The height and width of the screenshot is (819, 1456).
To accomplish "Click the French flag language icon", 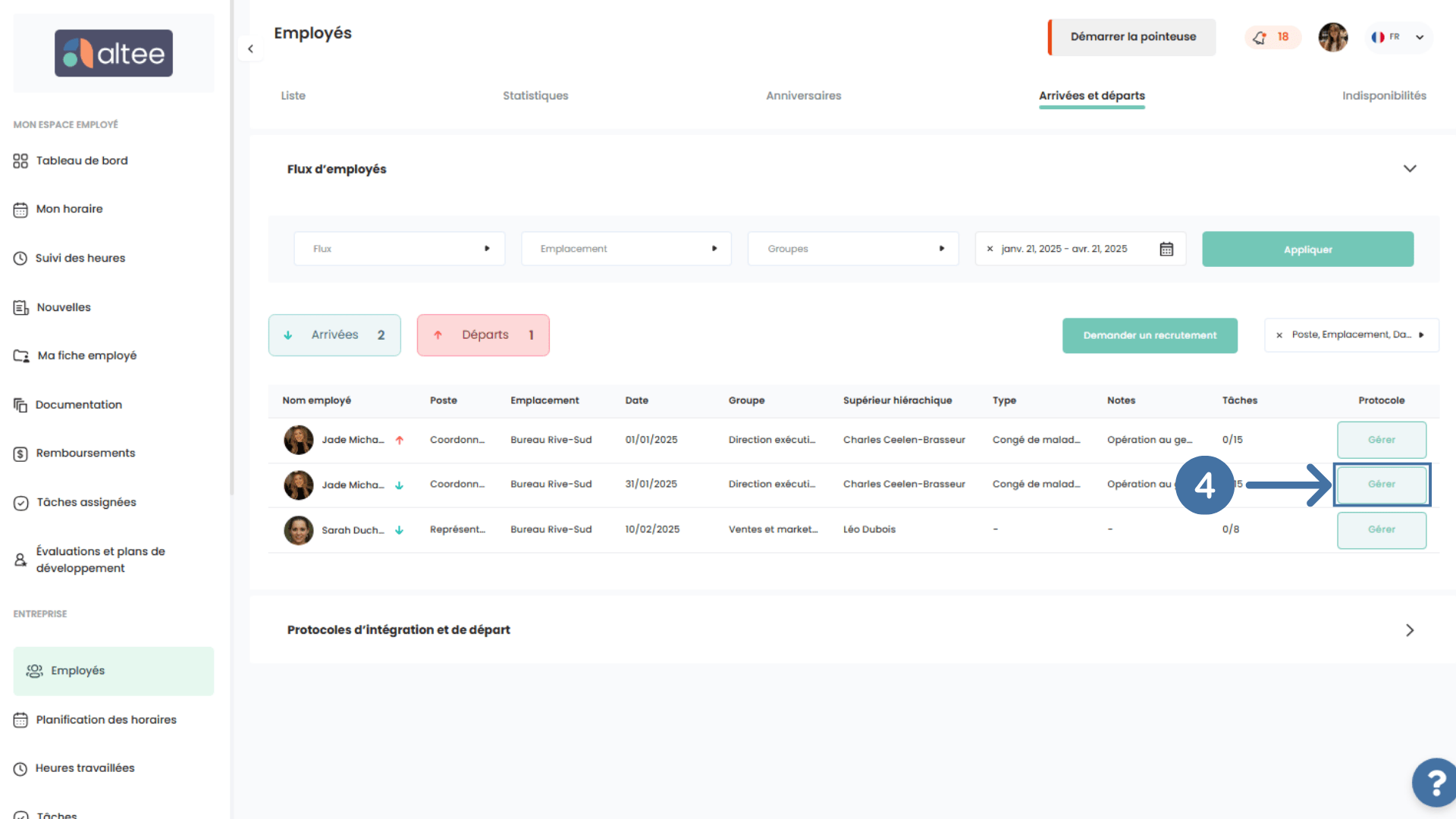I will tap(1377, 37).
